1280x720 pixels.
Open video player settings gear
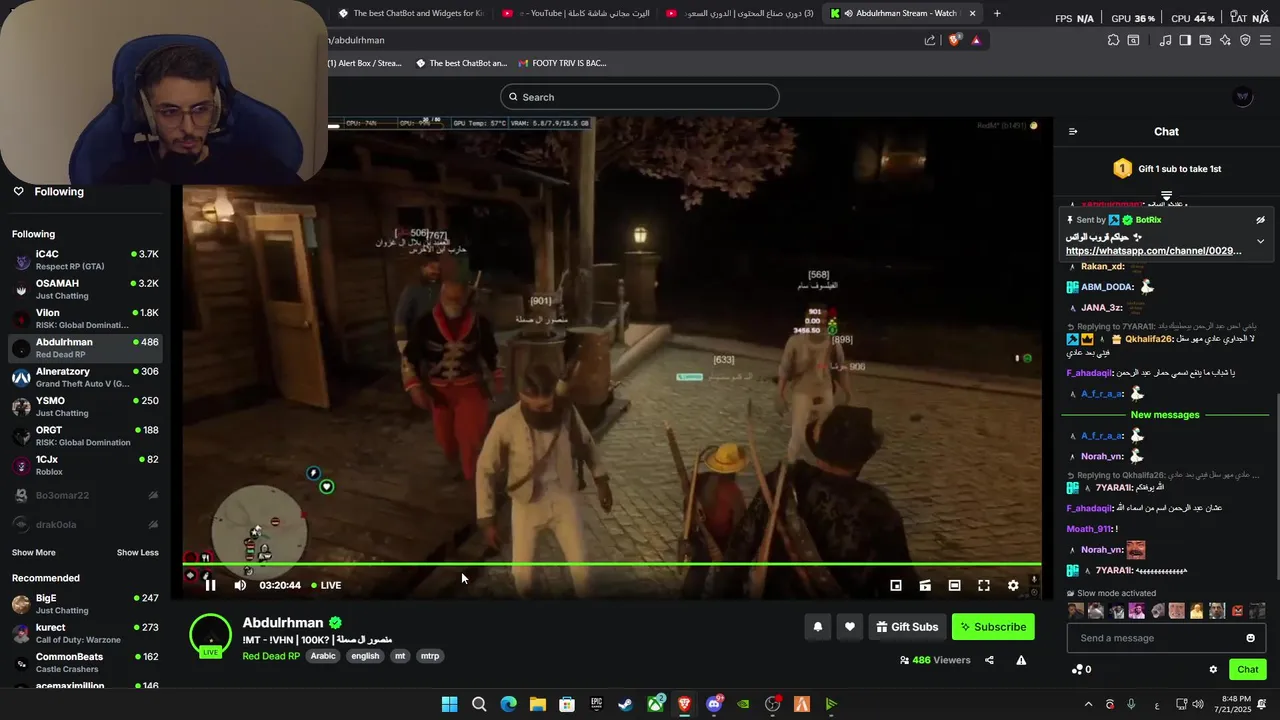(1013, 585)
